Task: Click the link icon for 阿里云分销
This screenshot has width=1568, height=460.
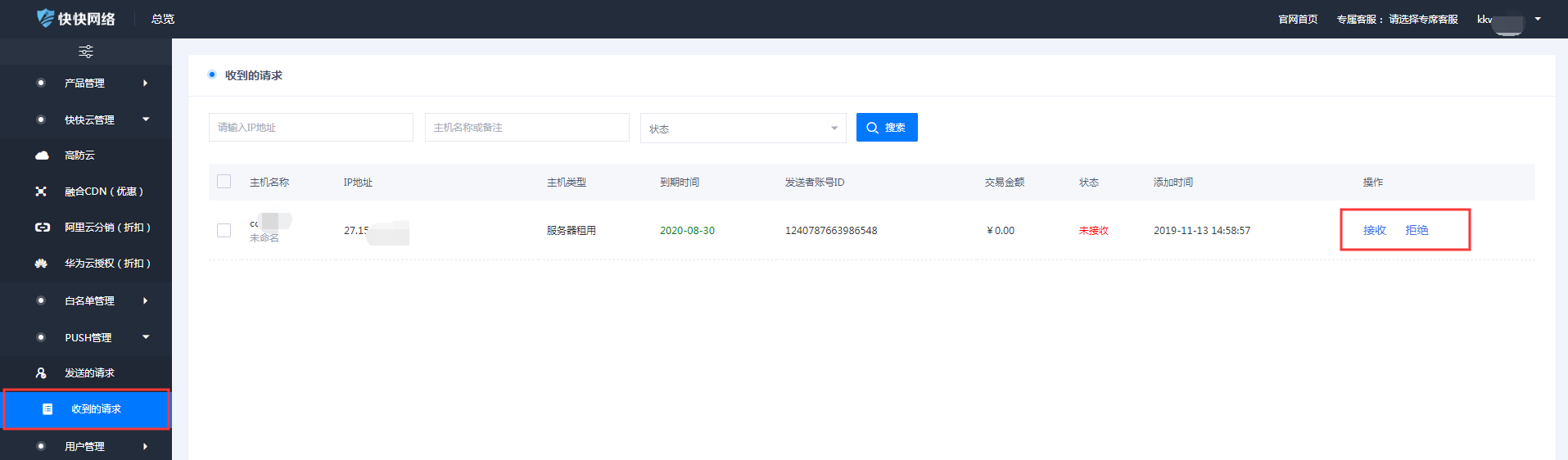Action: (x=42, y=228)
